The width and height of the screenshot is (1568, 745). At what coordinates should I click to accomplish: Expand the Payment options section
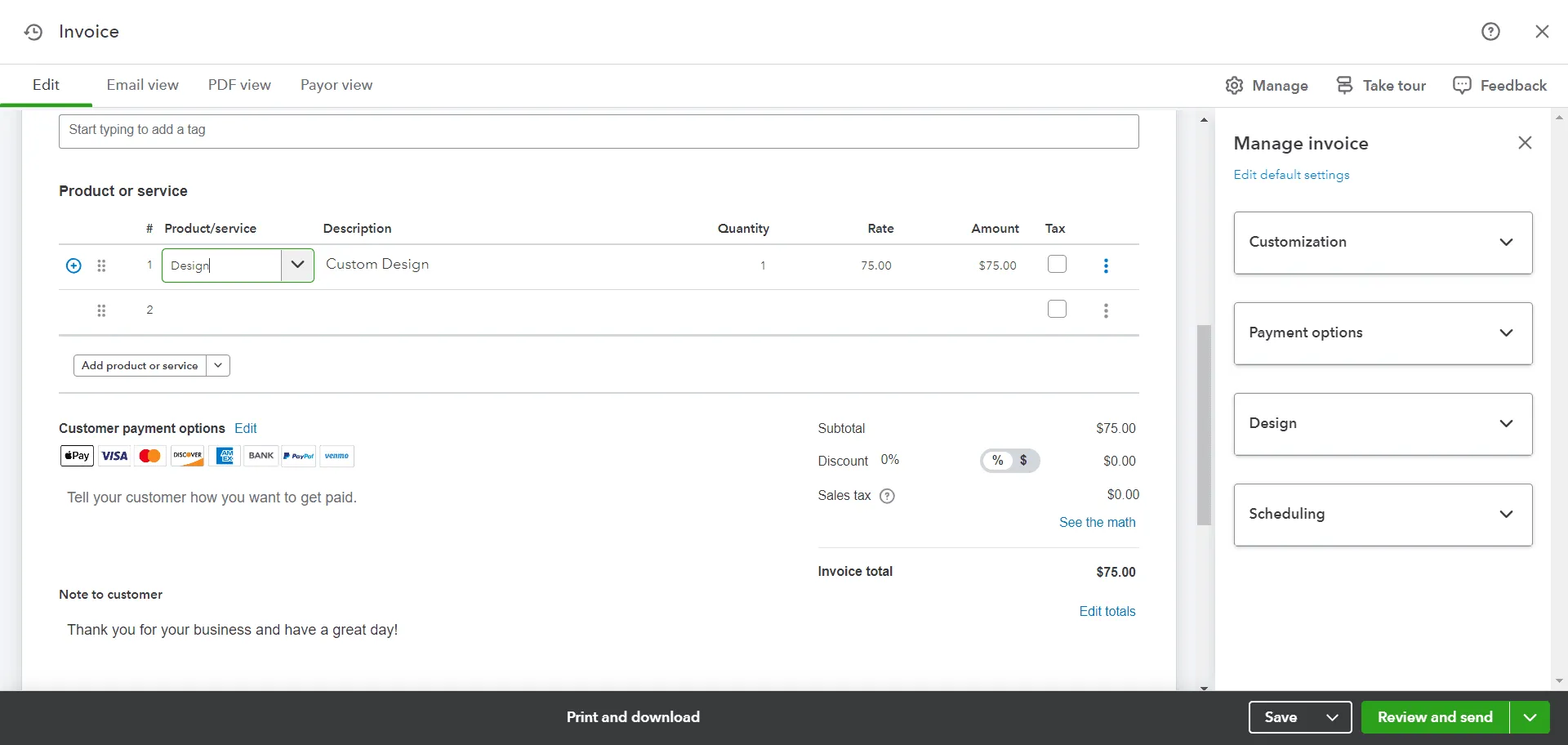[x=1507, y=332]
